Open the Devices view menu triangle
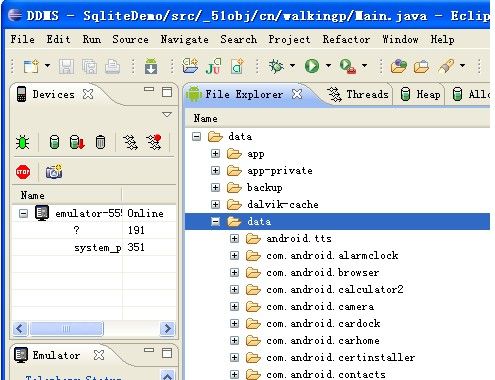495x380 pixels. [x=167, y=114]
